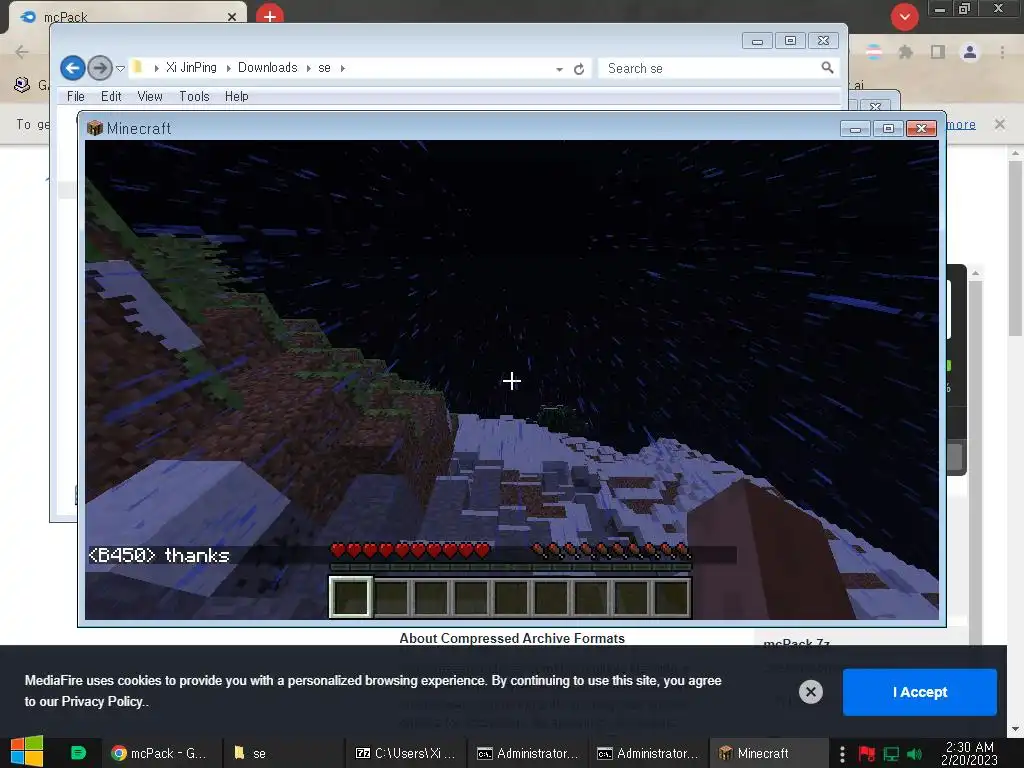The image size is (1024, 768).
Task: Open the browser profile avatar icon
Action: pyautogui.click(x=970, y=52)
